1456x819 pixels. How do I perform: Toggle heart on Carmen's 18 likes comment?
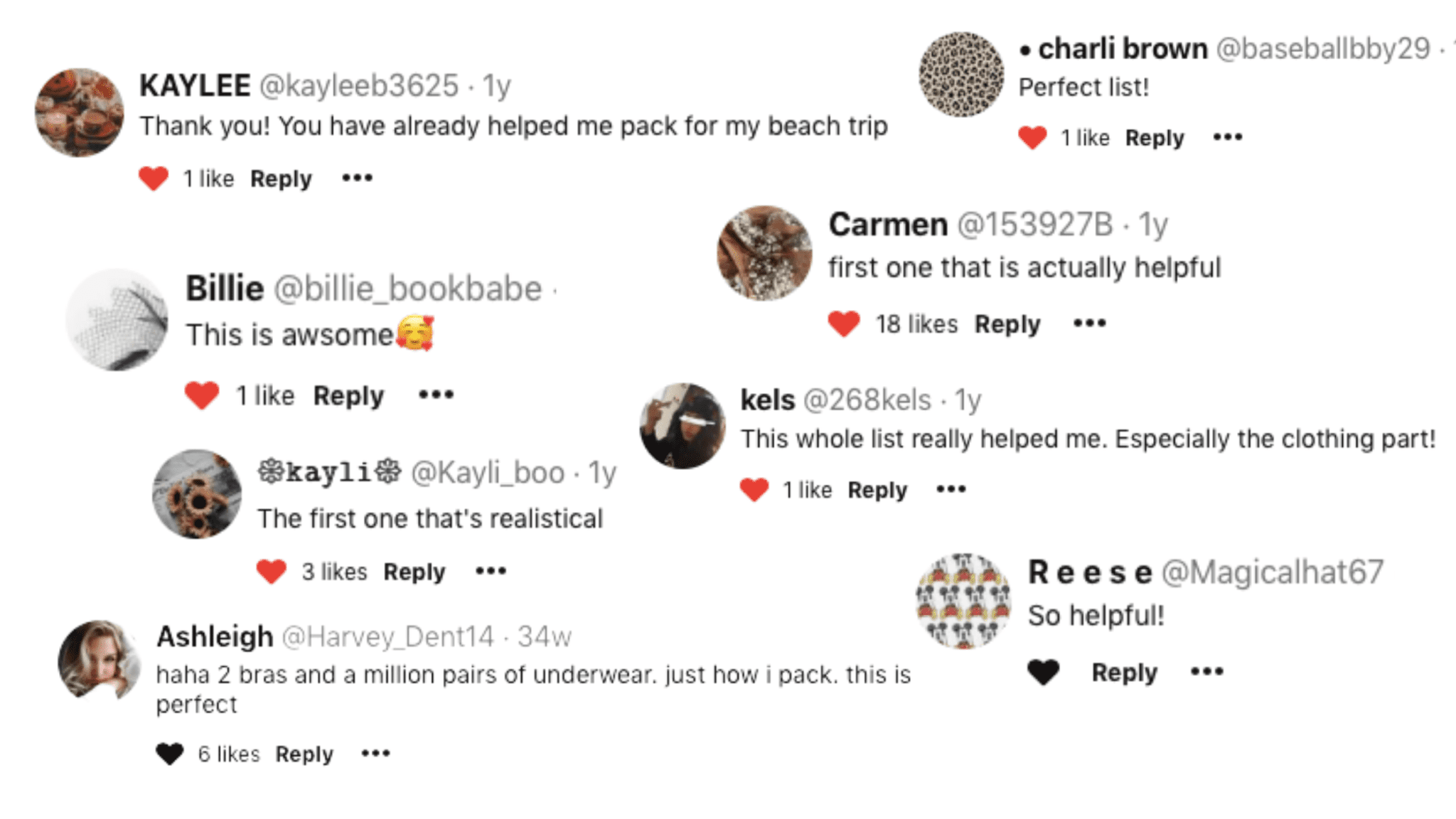844,324
